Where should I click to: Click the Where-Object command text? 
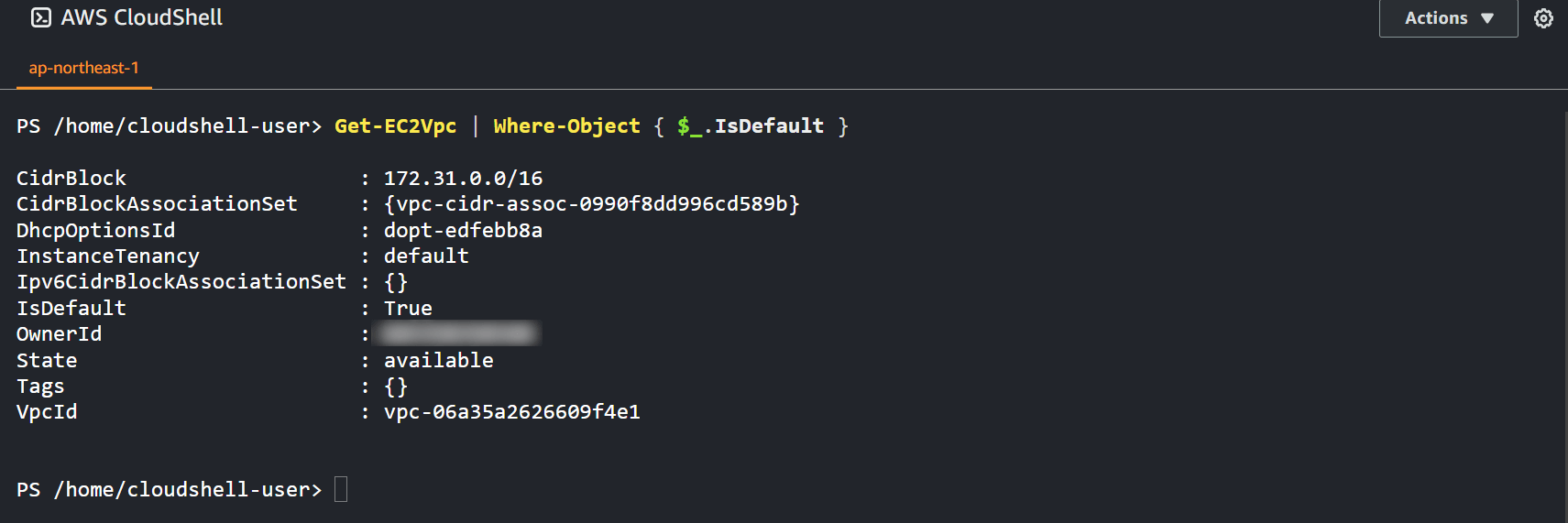566,126
